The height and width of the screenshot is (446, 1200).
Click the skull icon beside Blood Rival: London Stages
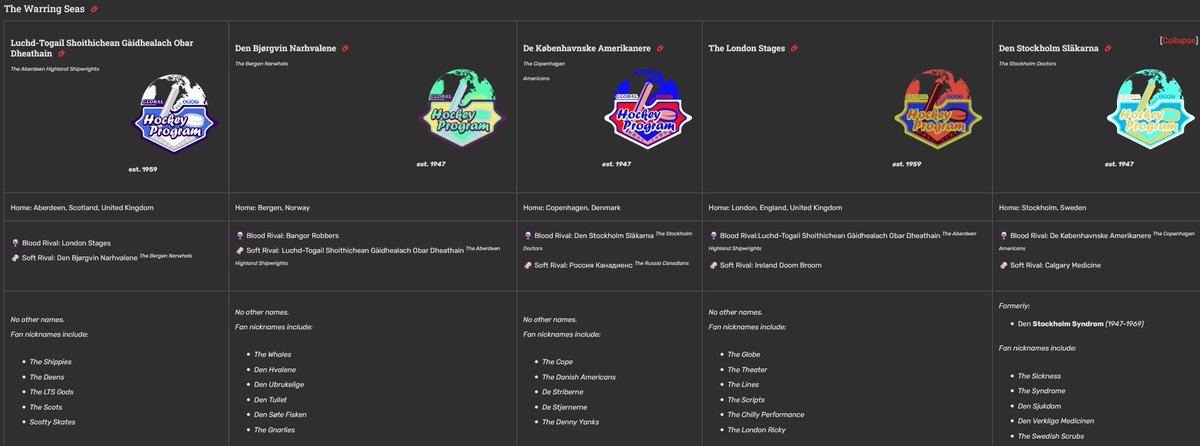pyautogui.click(x=14, y=243)
